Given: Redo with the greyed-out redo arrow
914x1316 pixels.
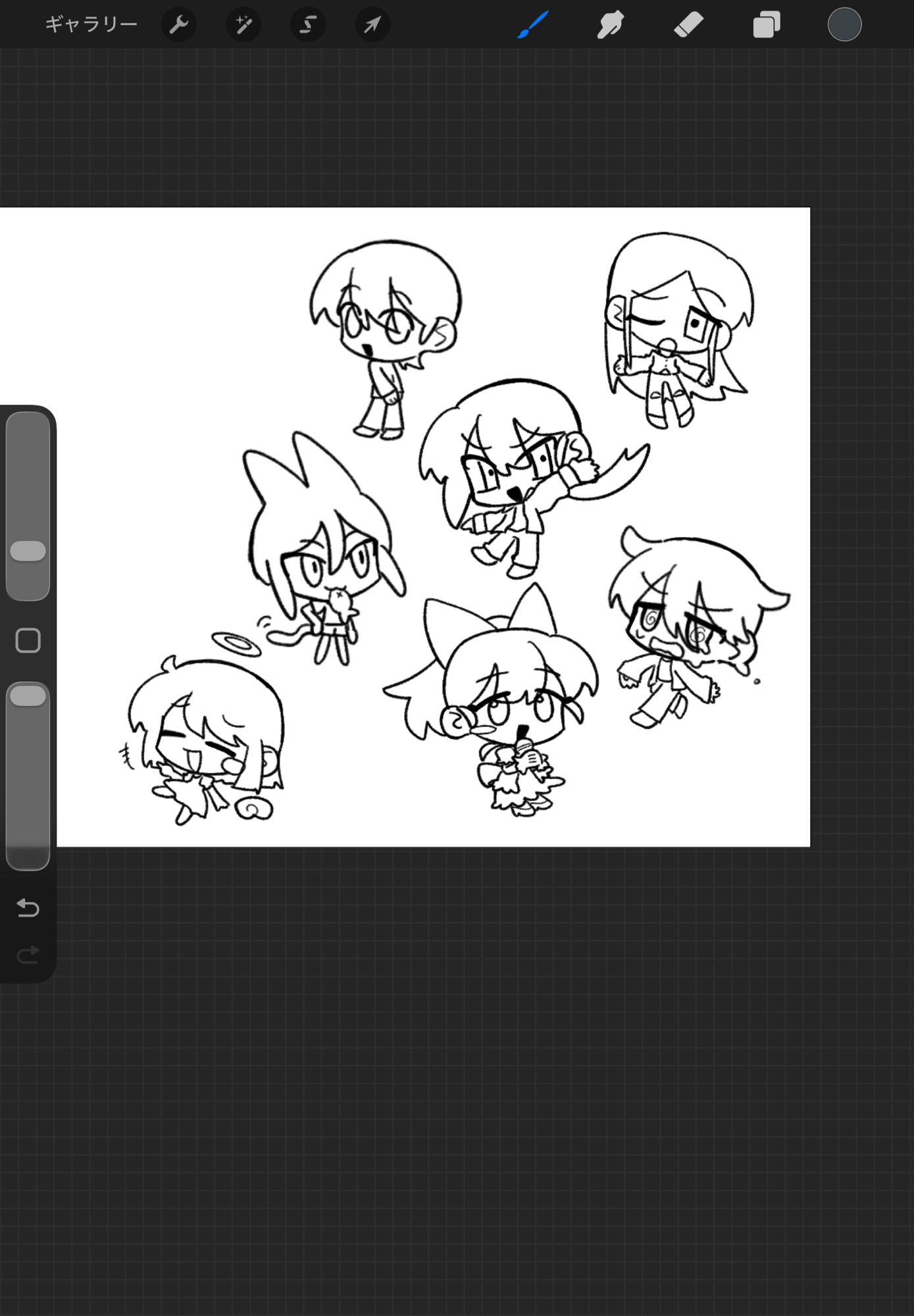Looking at the screenshot, I should click(x=28, y=955).
